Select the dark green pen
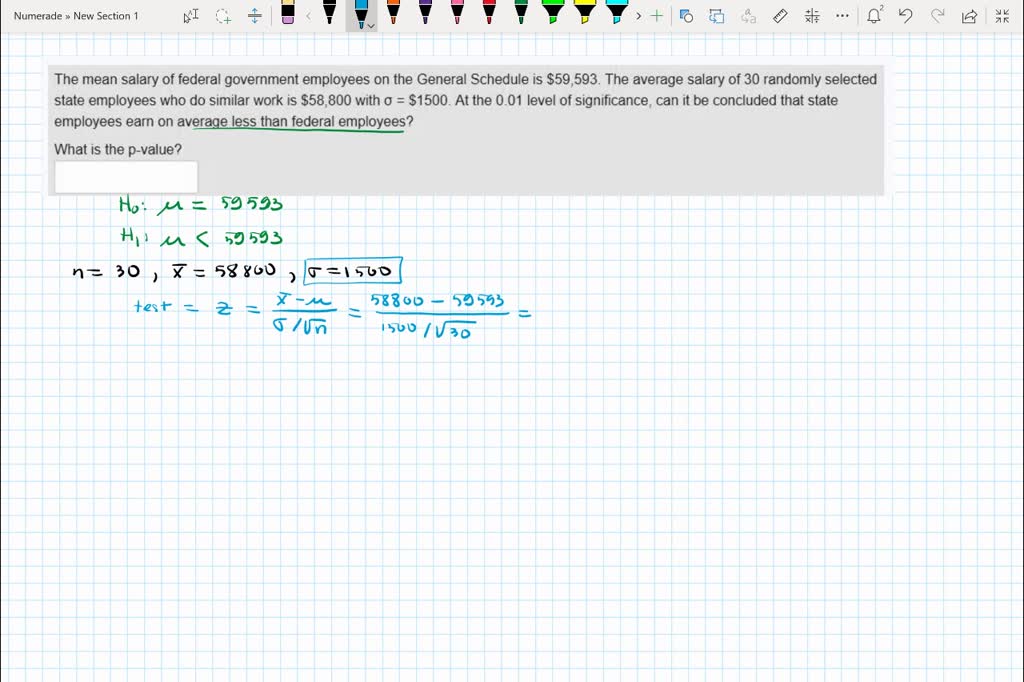This screenshot has height=682, width=1024. click(520, 13)
